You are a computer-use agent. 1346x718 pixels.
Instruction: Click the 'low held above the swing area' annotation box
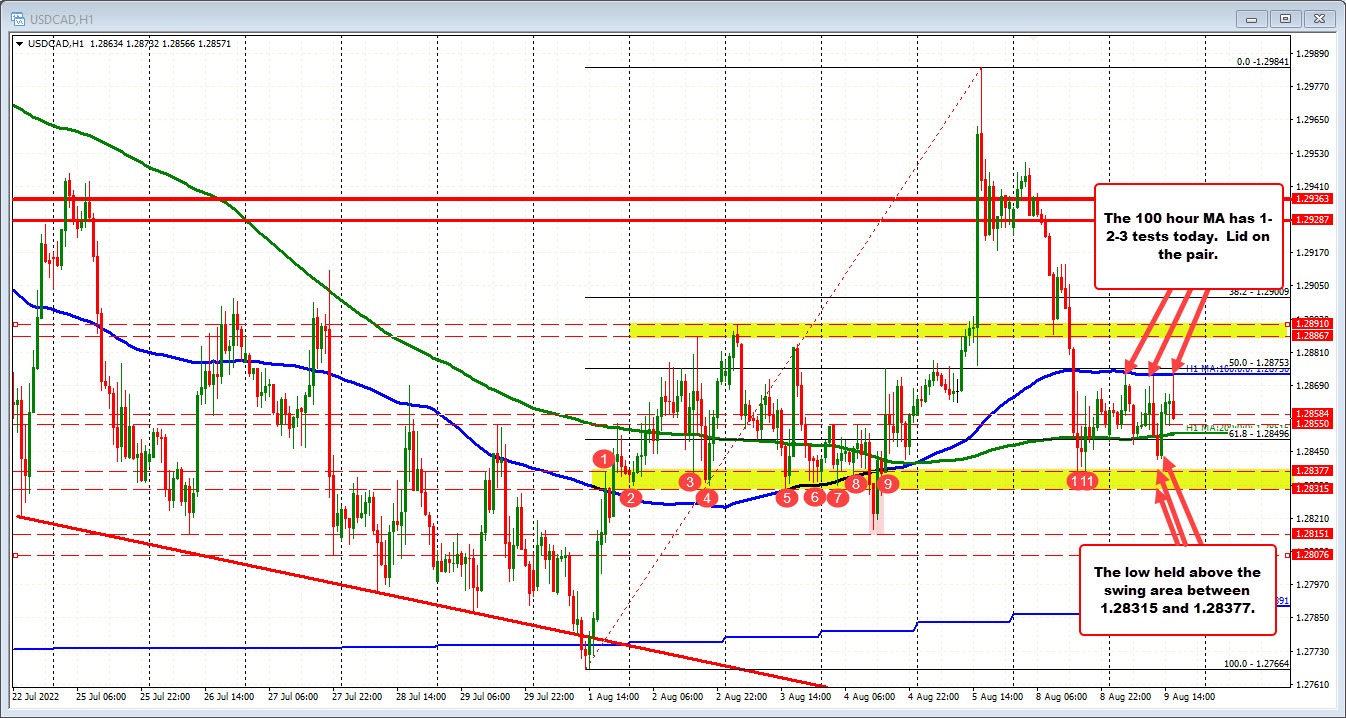(1177, 591)
